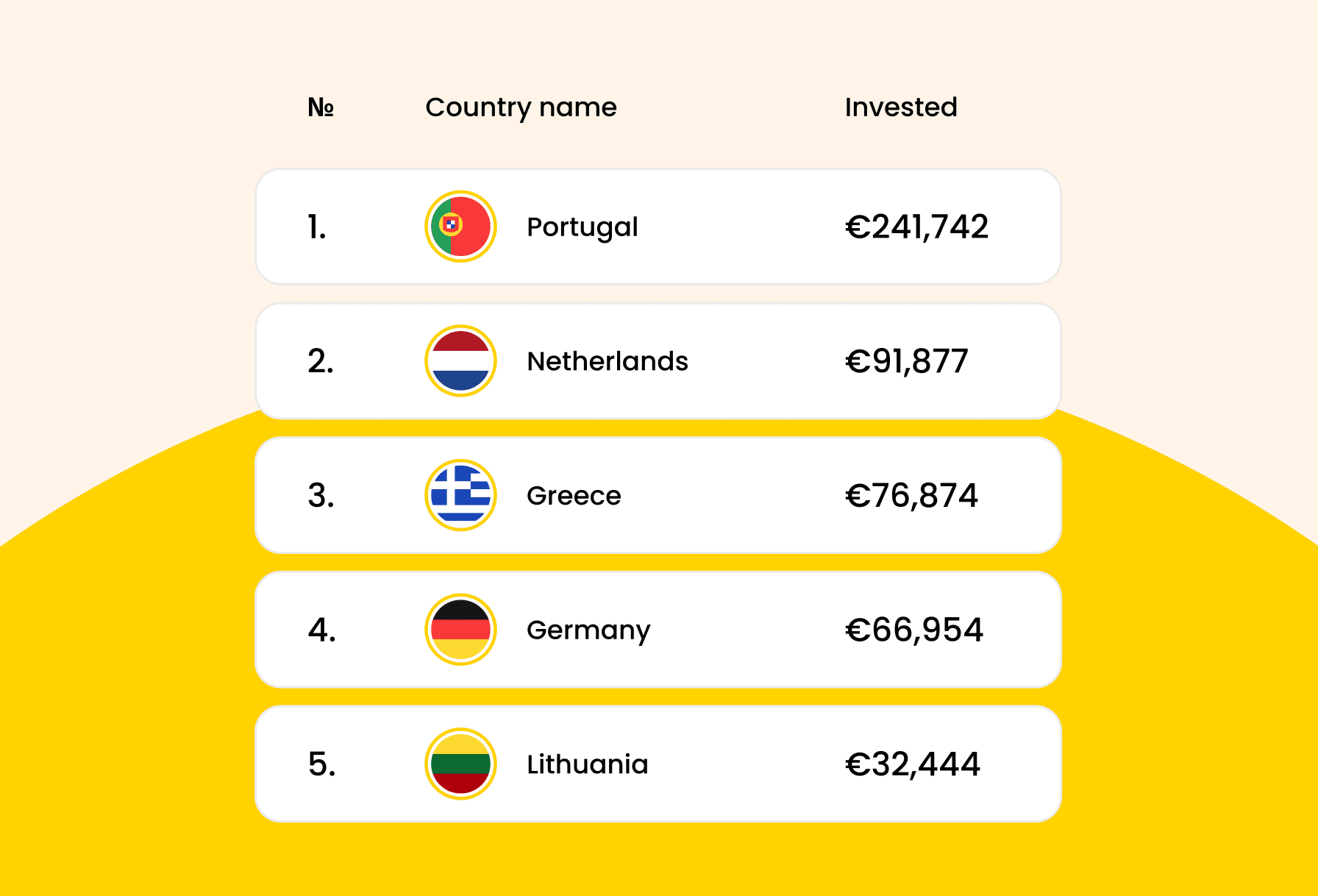1318x896 pixels.
Task: Click the €32,444 invested amount
Action: click(912, 764)
